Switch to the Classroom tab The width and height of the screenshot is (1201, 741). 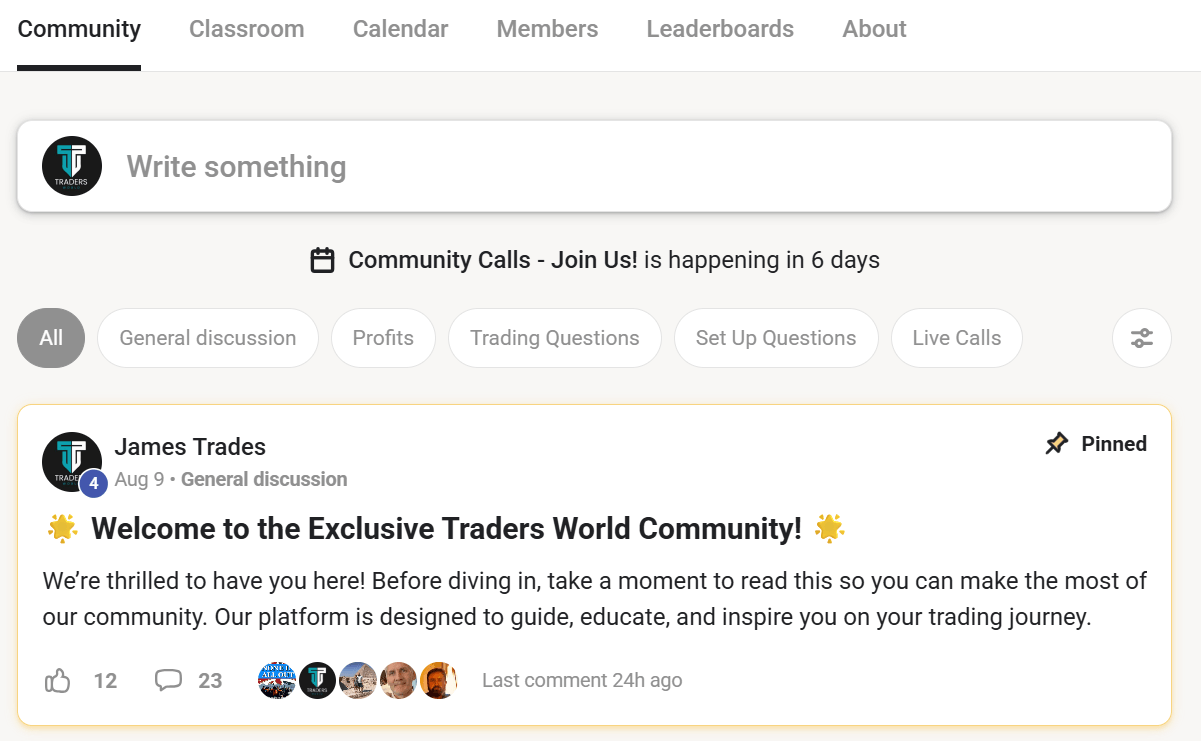tap(247, 29)
